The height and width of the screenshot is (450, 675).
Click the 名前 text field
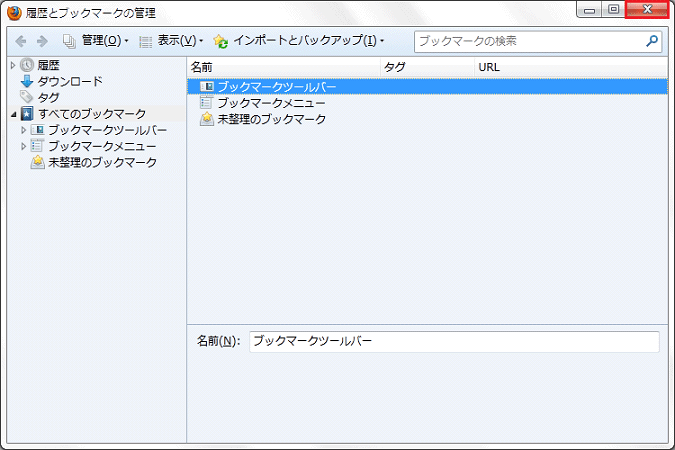pos(454,341)
